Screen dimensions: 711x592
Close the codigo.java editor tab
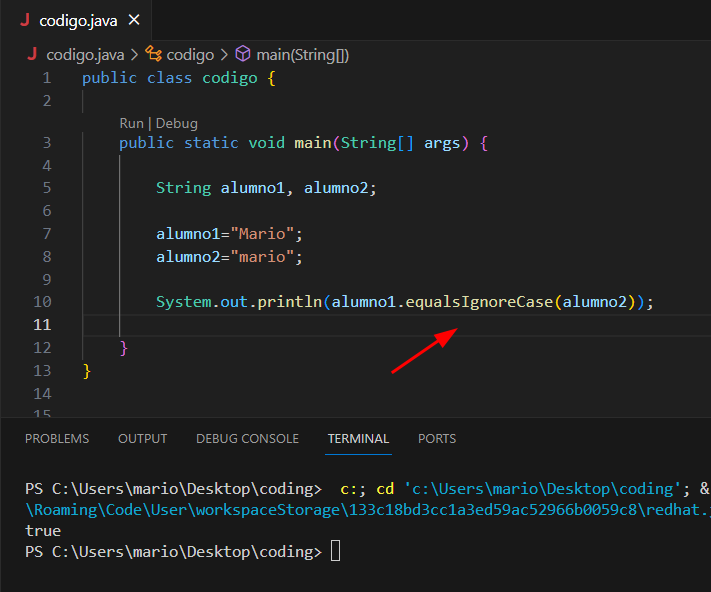[134, 20]
